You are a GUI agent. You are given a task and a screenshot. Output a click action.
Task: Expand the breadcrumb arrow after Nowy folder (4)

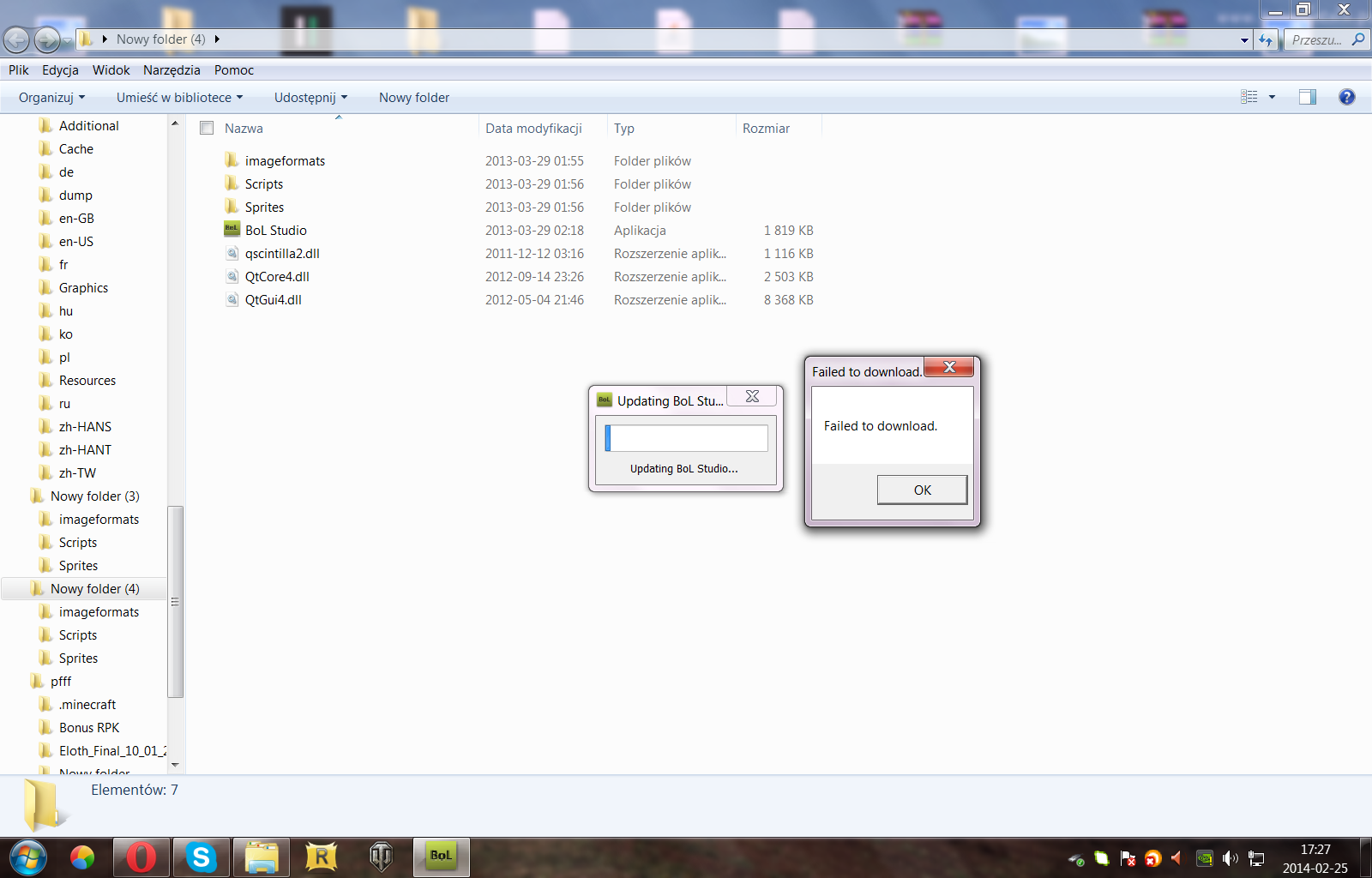click(x=217, y=39)
